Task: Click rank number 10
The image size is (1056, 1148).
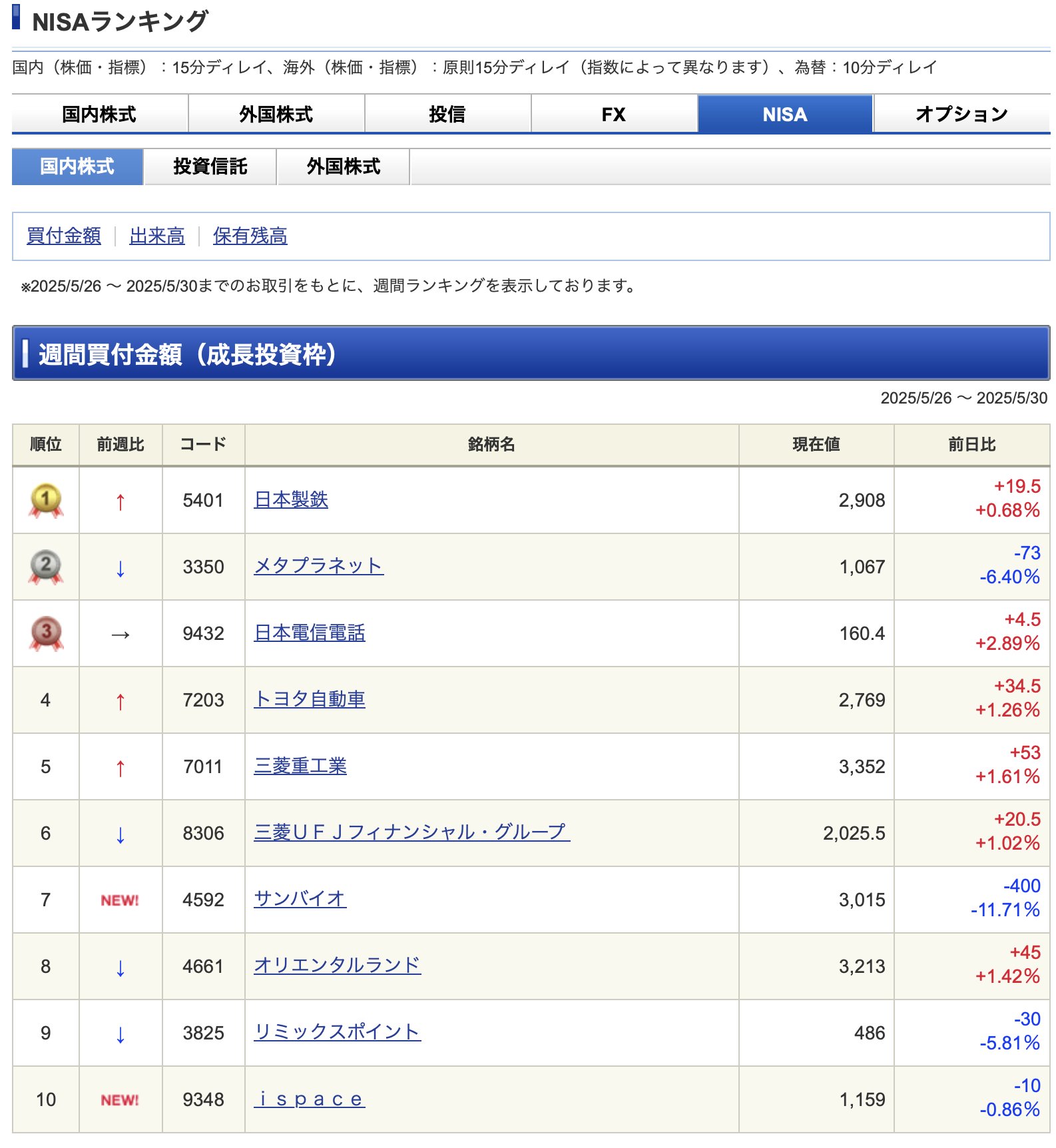Action: point(46,1099)
